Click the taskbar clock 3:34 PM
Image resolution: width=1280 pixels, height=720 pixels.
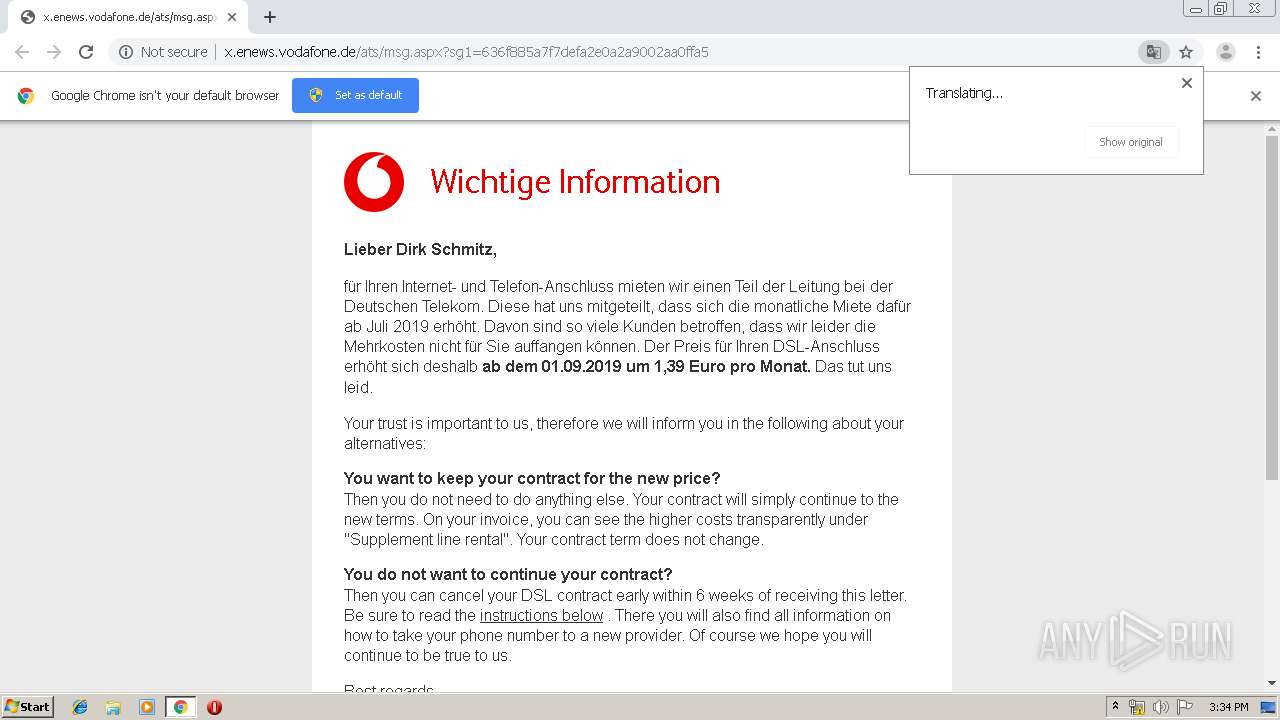(x=1228, y=707)
